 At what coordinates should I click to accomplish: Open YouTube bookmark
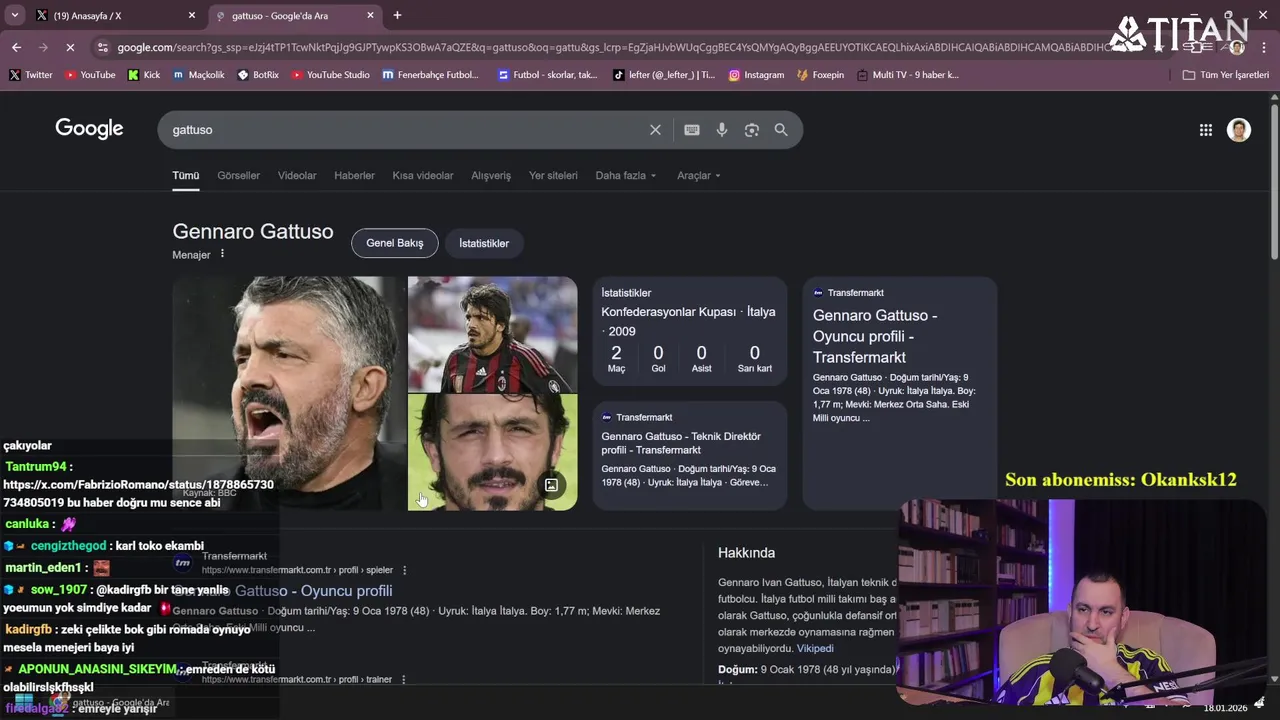coord(90,75)
